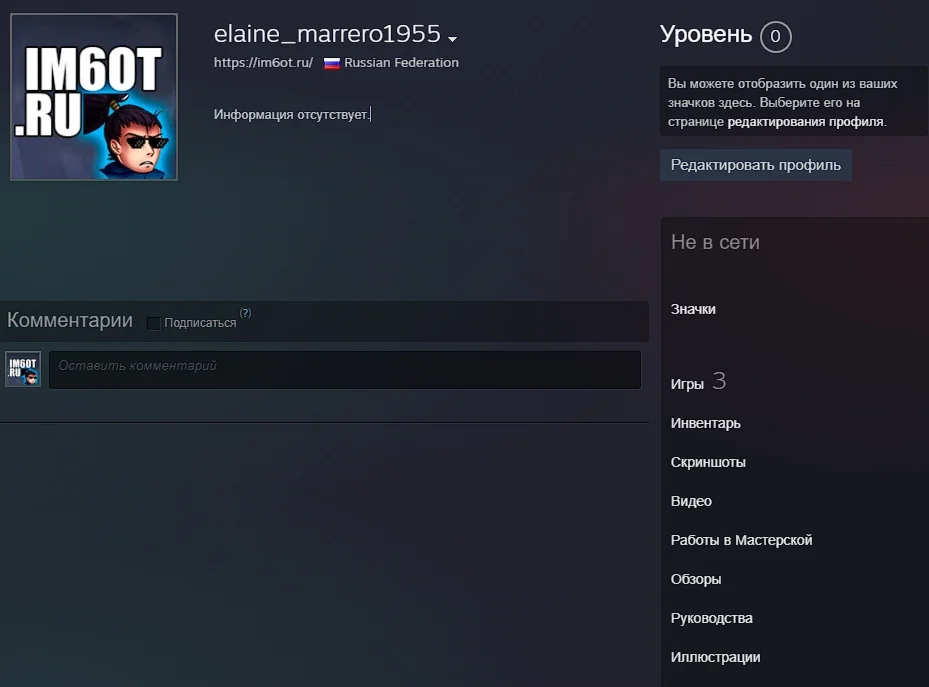Click the 'Оставить комментарий' comment field
The width and height of the screenshot is (929, 687).
click(345, 370)
